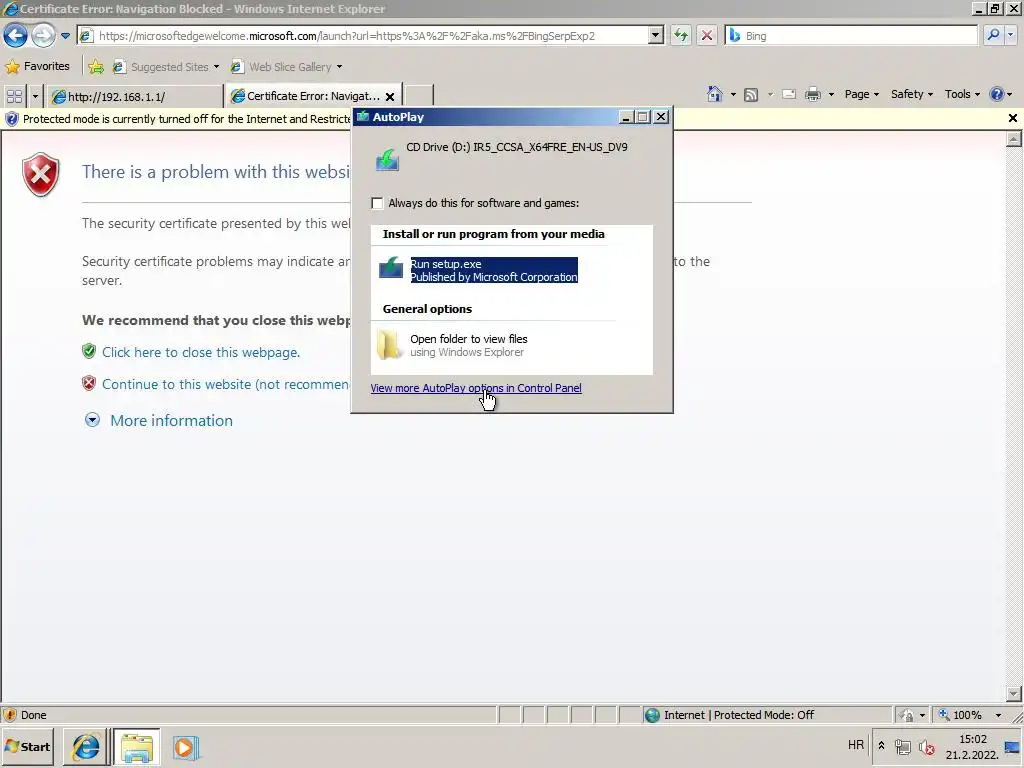Open View more AutoPlay options in Control Panel
The width and height of the screenshot is (1024, 768).
[476, 388]
